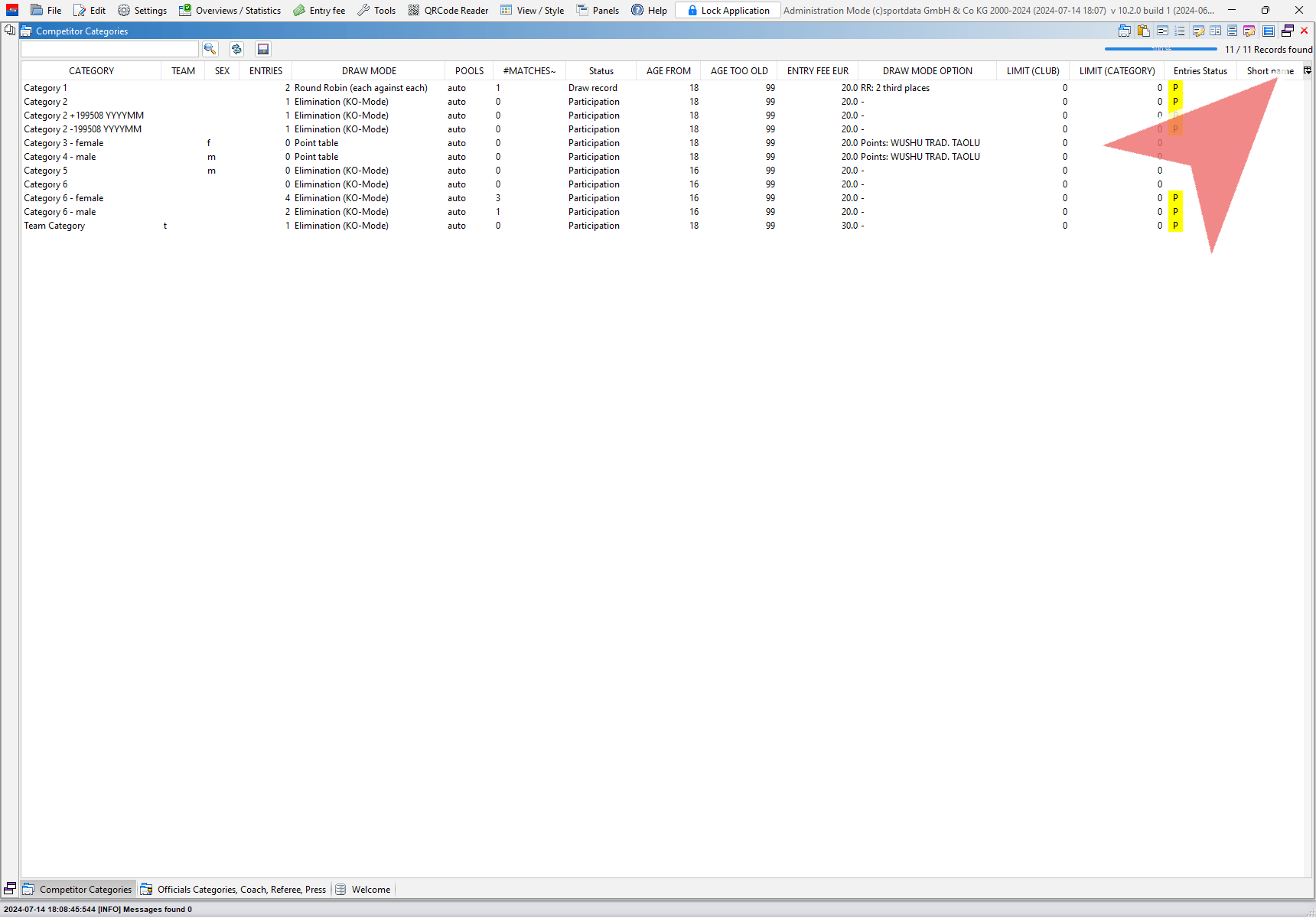Click the blue list view icon
This screenshot has height=918, width=1316.
pos(1269,31)
